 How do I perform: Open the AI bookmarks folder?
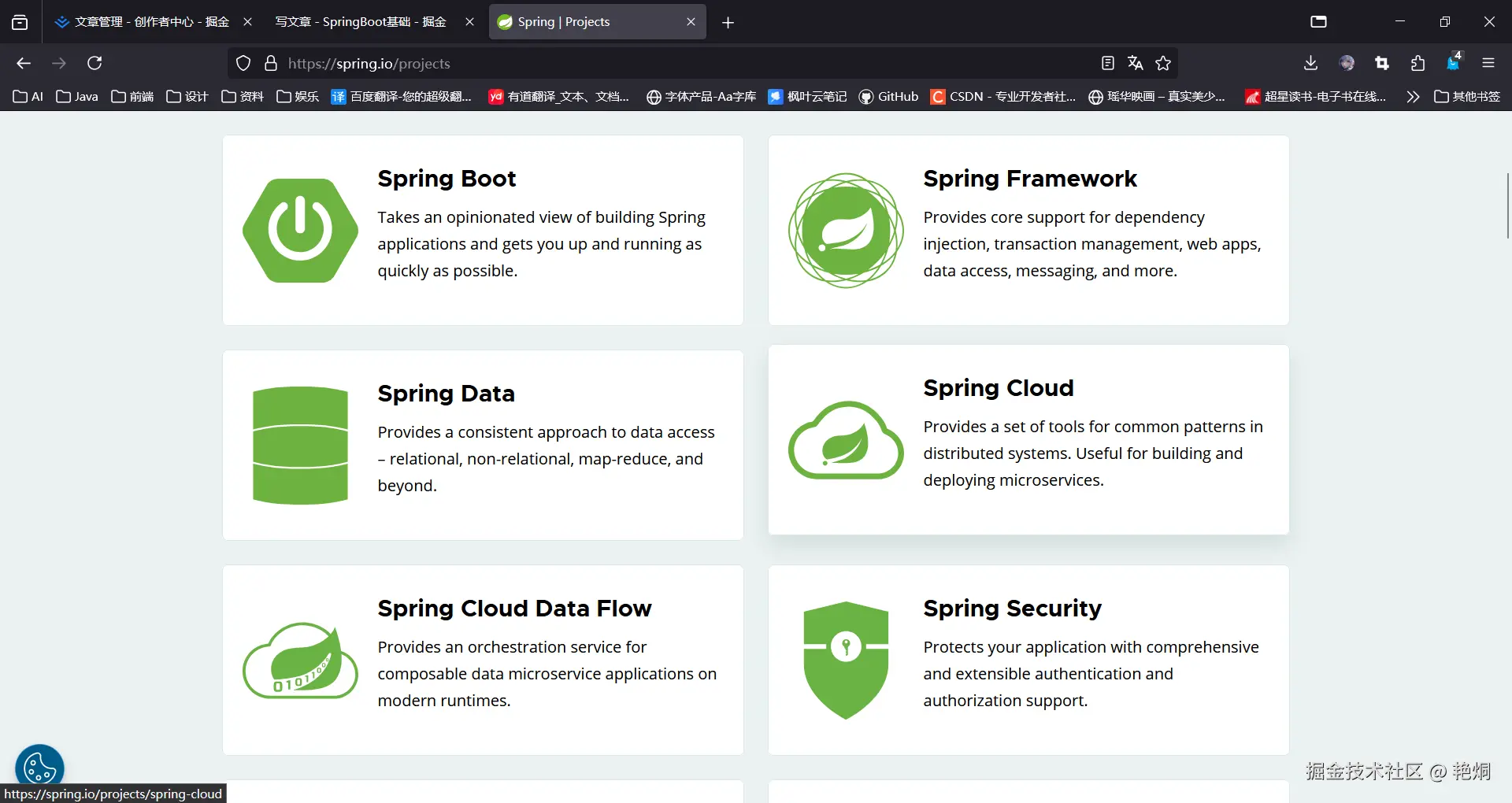(x=28, y=96)
